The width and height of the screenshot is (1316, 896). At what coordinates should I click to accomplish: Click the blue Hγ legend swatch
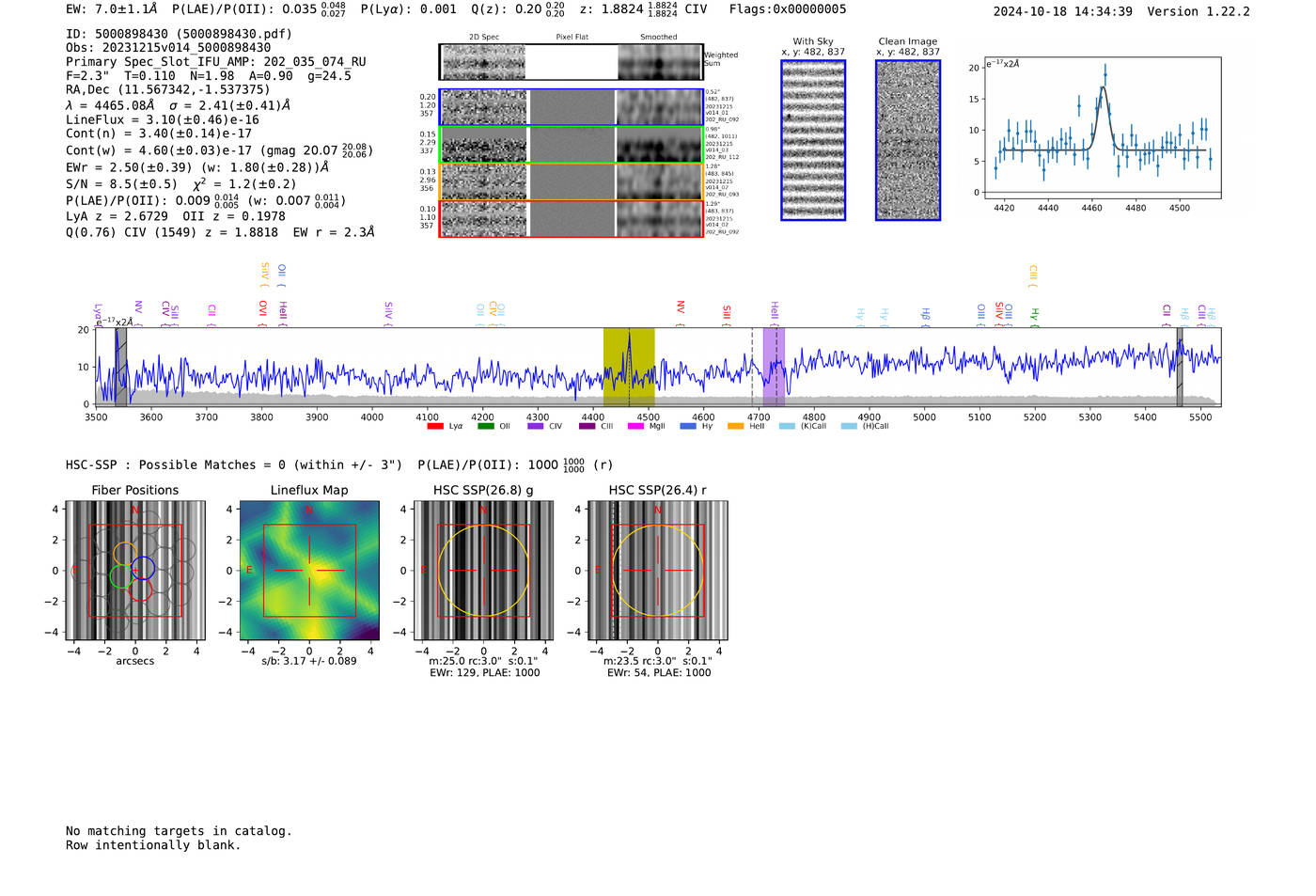click(688, 426)
